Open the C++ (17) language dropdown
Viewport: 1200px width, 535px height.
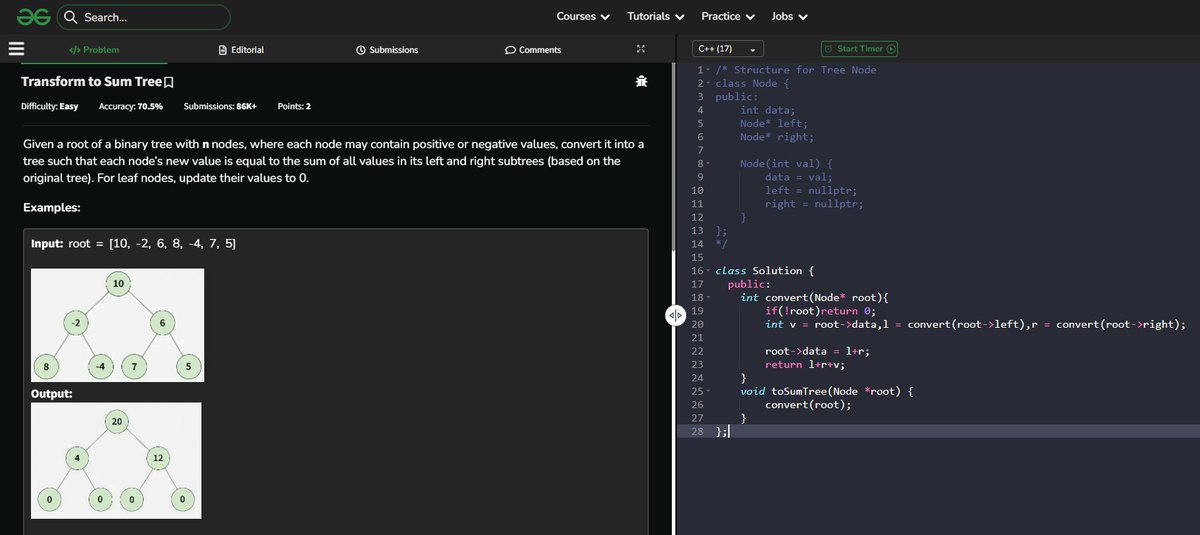pos(728,49)
